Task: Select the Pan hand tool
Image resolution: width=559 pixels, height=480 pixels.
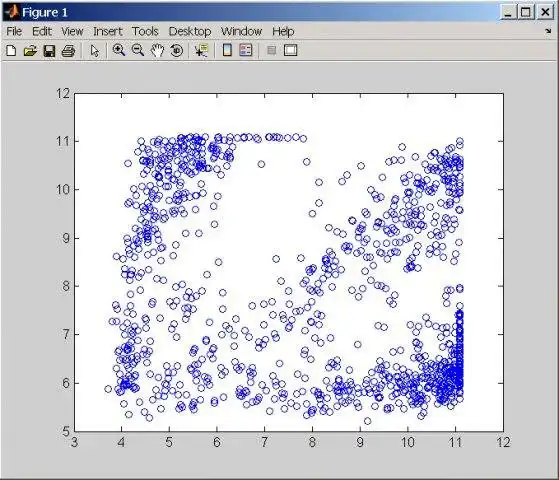Action: [157, 51]
